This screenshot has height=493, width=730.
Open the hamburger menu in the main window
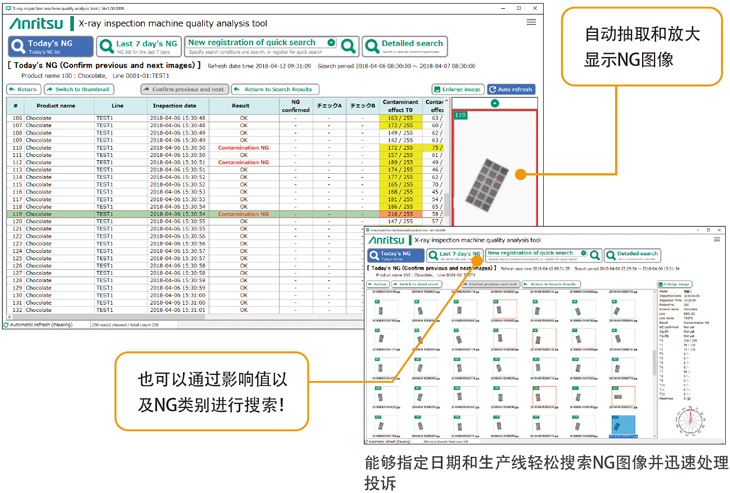531,22
